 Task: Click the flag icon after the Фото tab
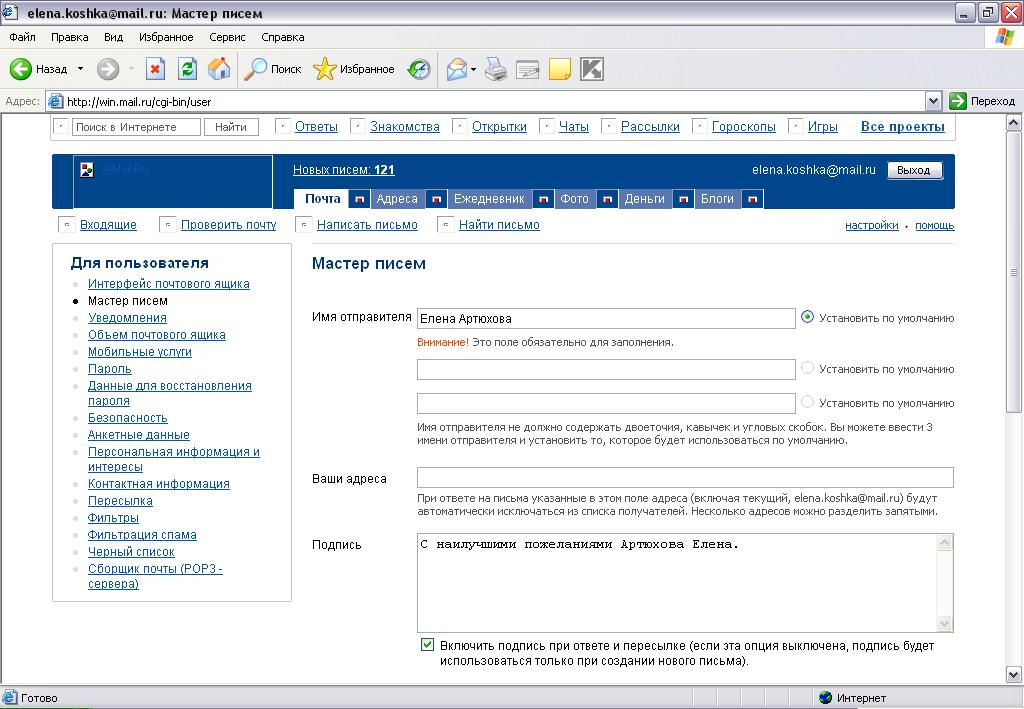(x=607, y=199)
